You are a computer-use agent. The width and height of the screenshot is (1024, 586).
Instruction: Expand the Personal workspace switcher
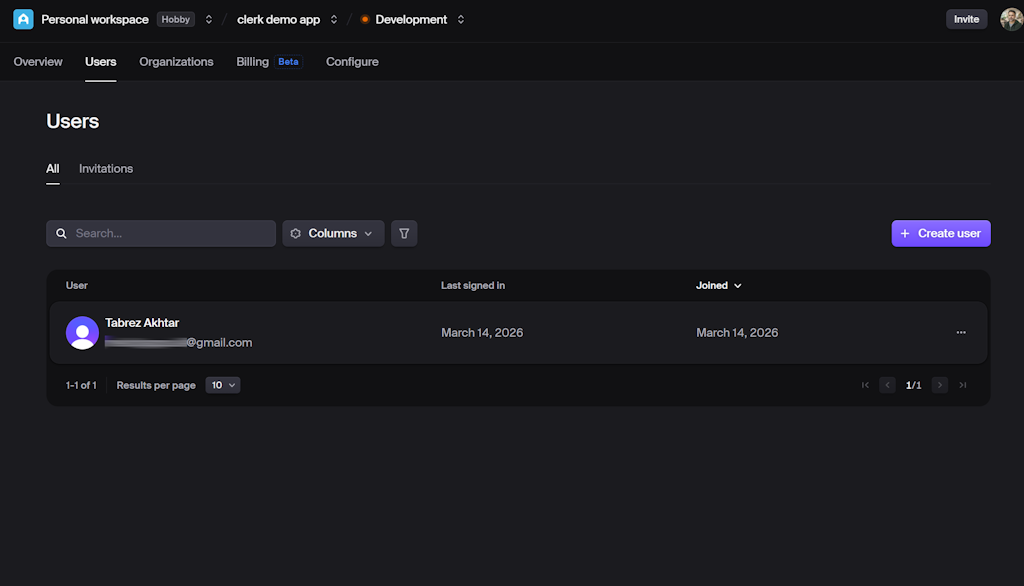coord(208,19)
